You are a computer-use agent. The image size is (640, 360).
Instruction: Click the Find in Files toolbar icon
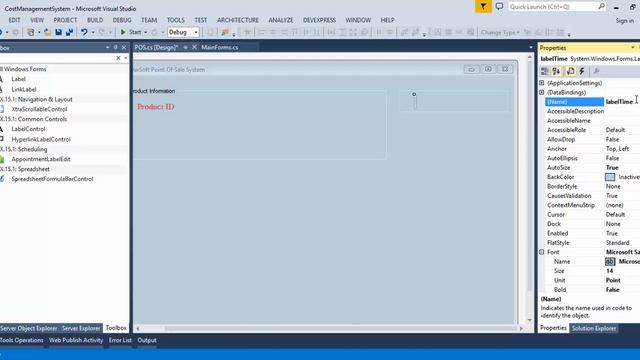pyautogui.click(x=225, y=32)
